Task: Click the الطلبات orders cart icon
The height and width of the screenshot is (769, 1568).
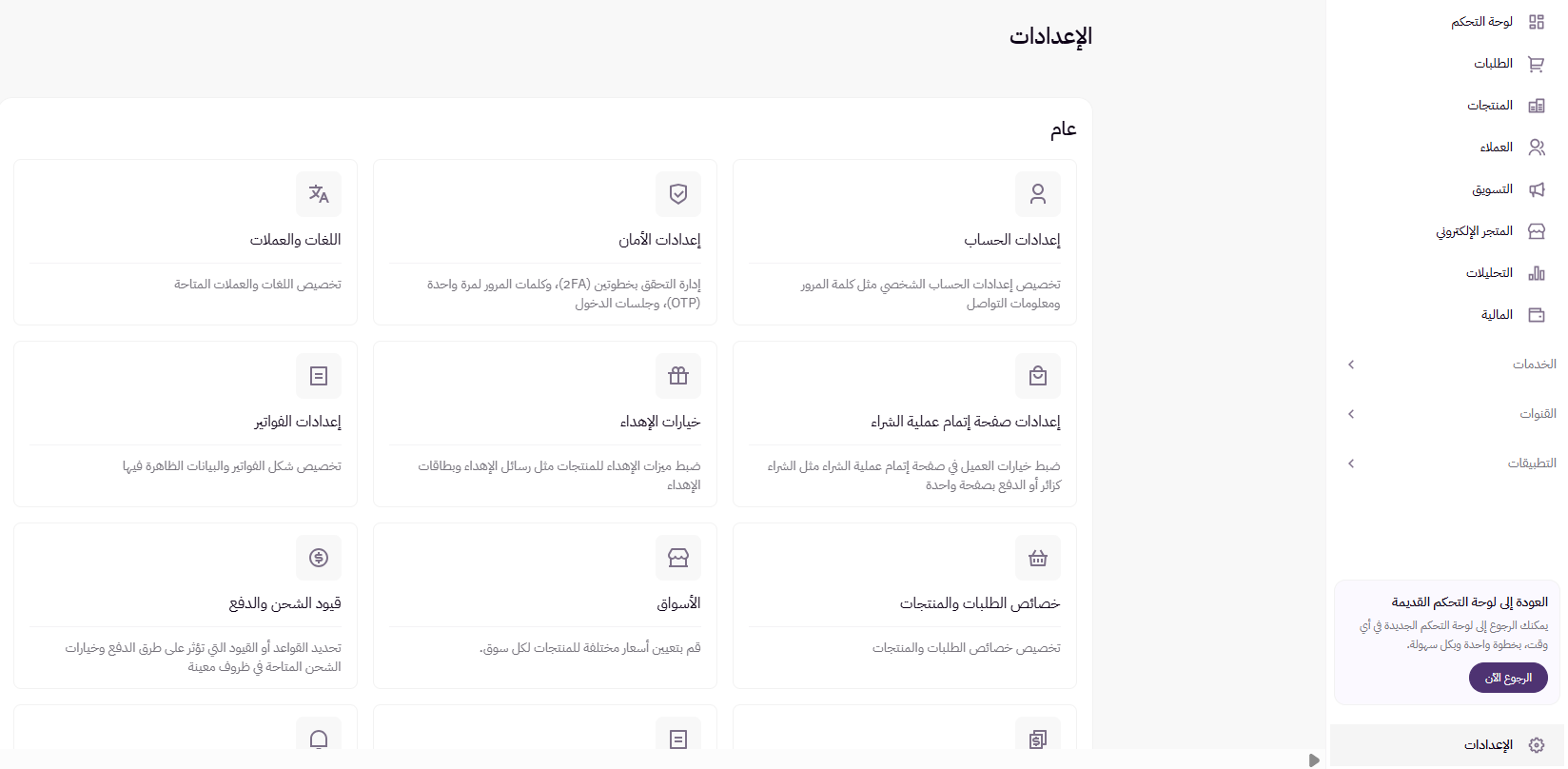Action: (1537, 63)
